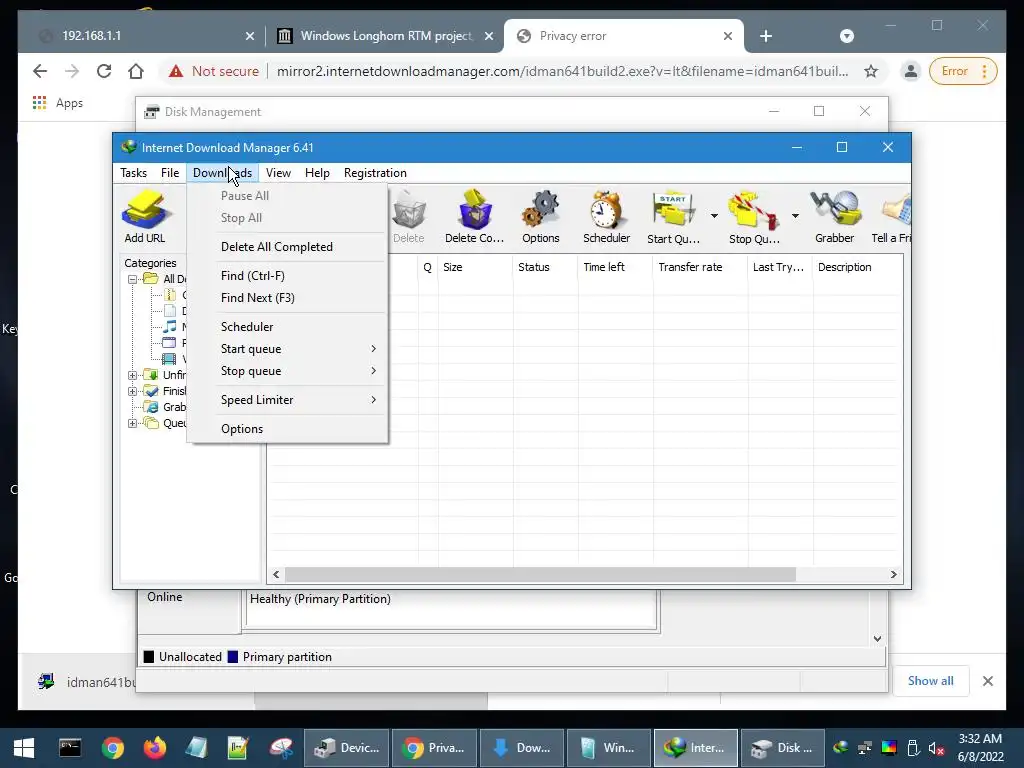The height and width of the screenshot is (768, 1024).
Task: Switch to Disk Management taskbar button
Action: click(782, 748)
